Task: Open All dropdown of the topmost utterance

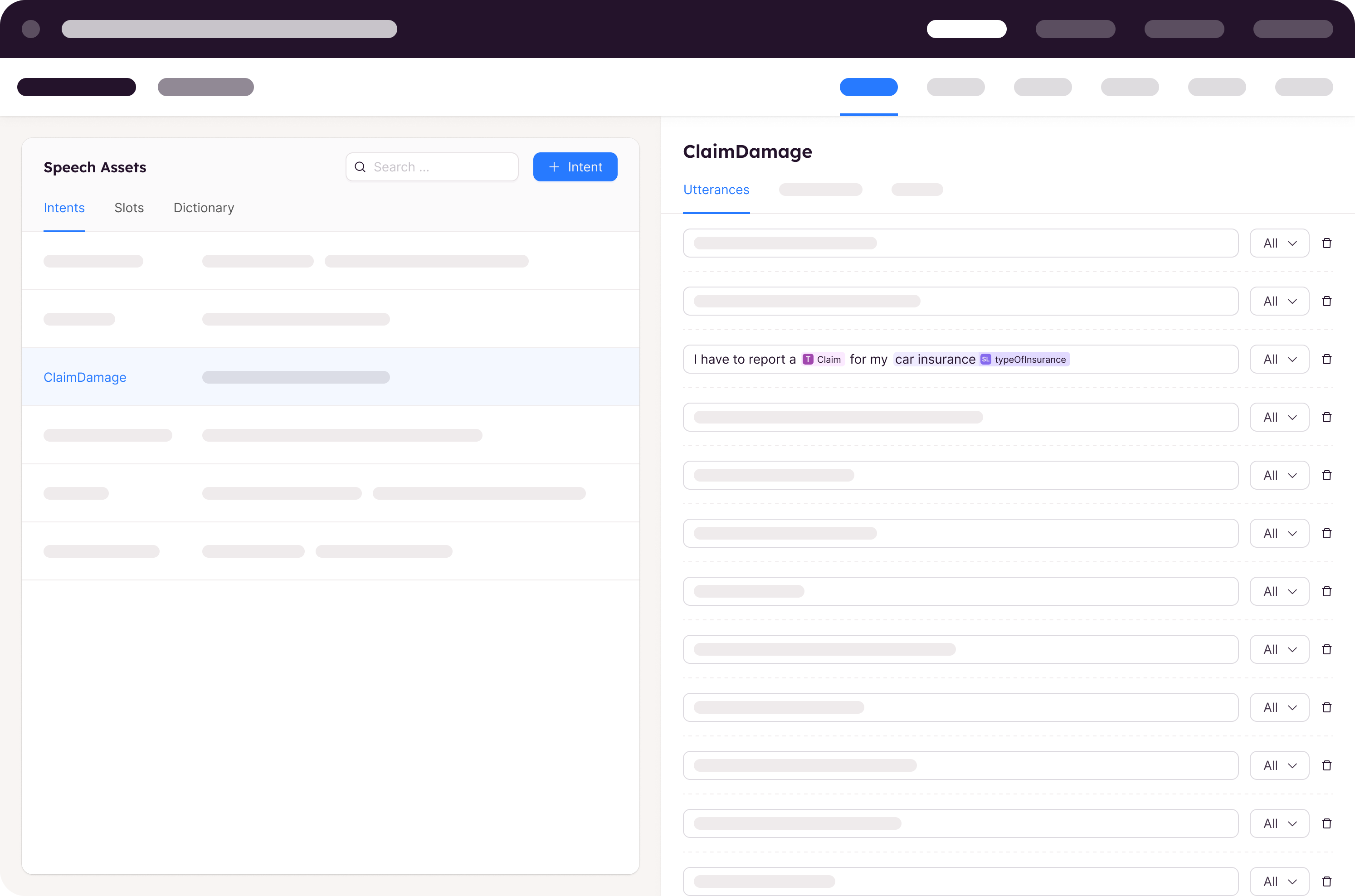Action: (x=1279, y=243)
